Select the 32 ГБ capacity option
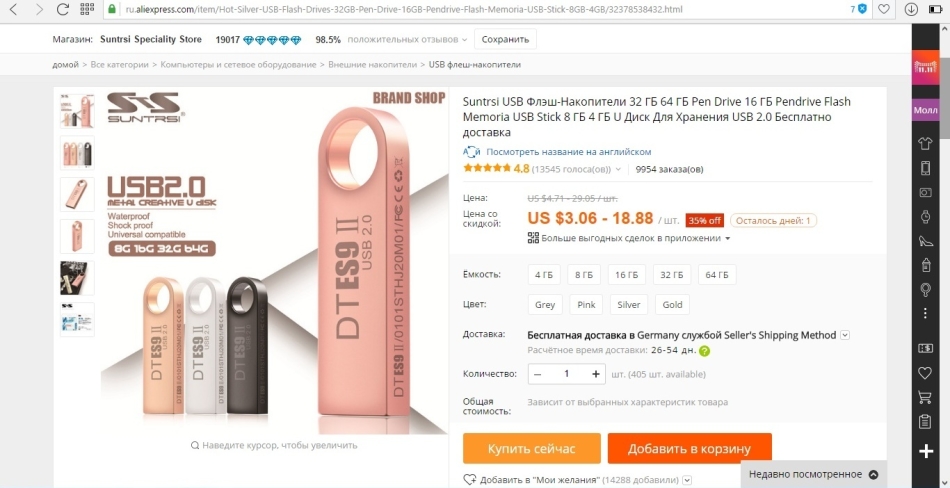Screen dimensions: 950x488 coord(671,275)
